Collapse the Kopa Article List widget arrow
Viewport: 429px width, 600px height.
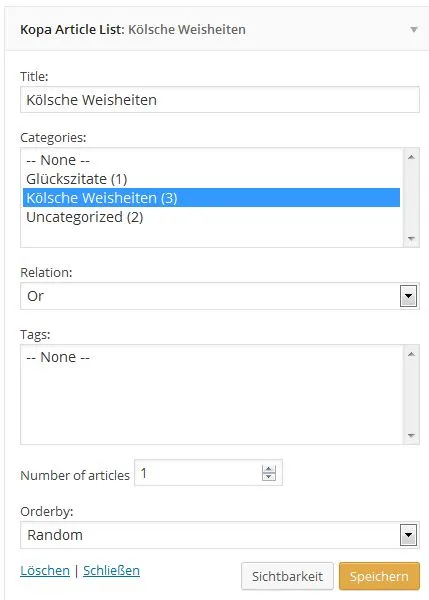pyautogui.click(x=413, y=29)
